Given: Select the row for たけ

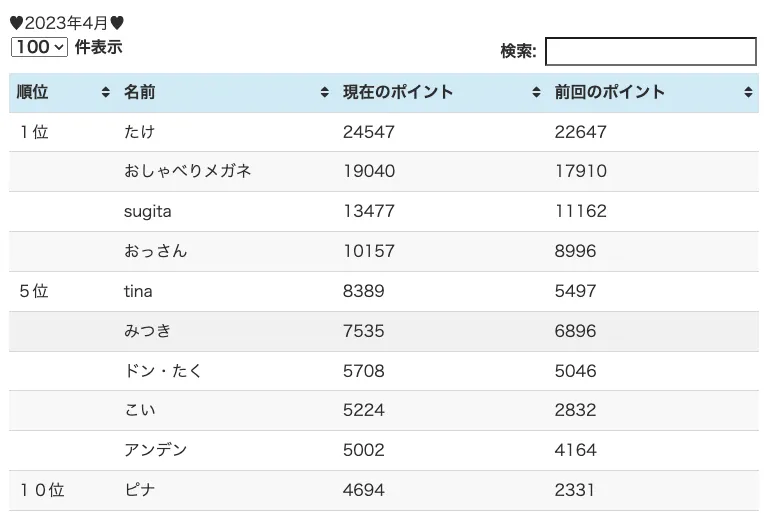Looking at the screenshot, I should tap(139, 132).
